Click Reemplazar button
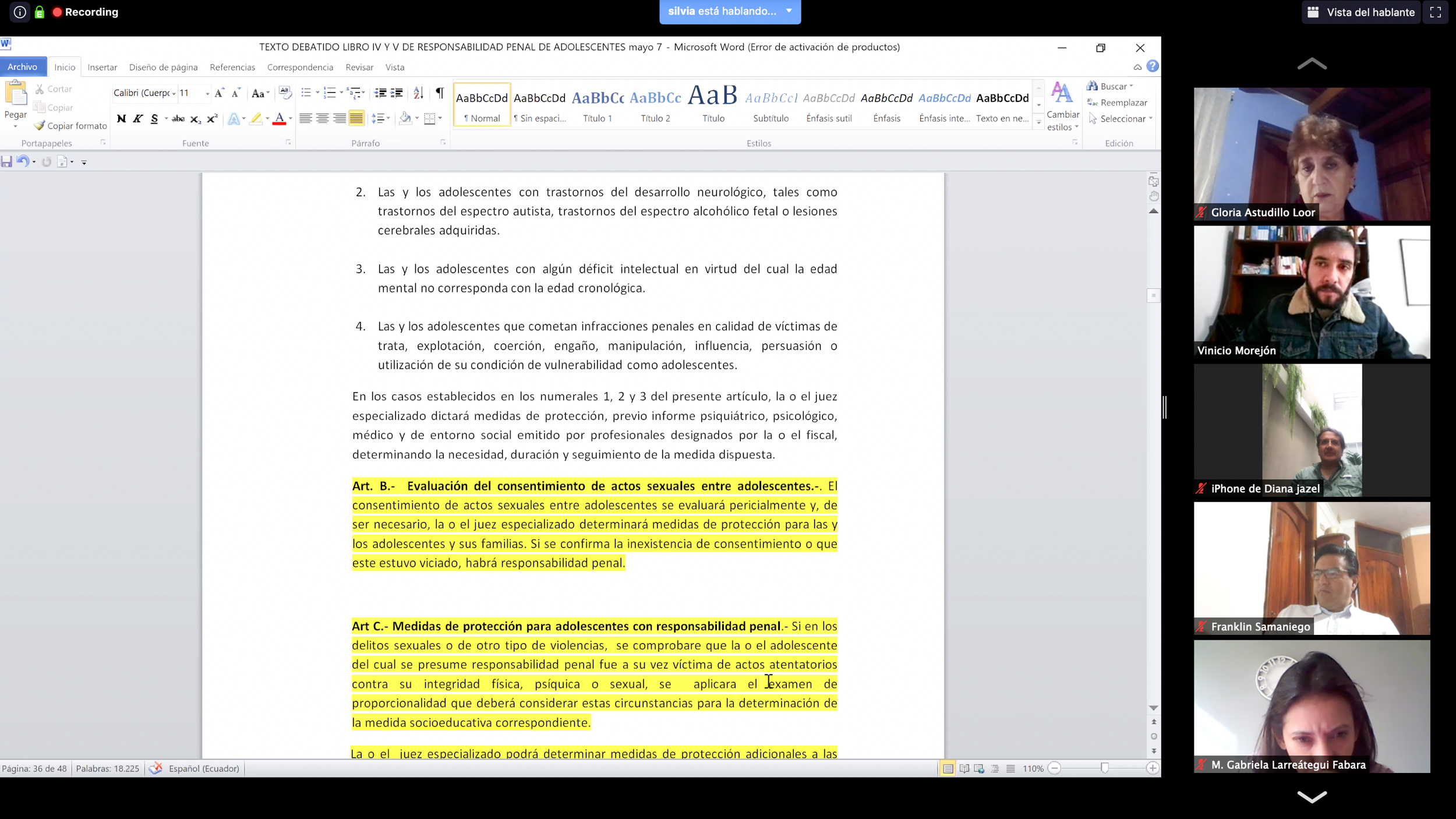 tap(1117, 103)
